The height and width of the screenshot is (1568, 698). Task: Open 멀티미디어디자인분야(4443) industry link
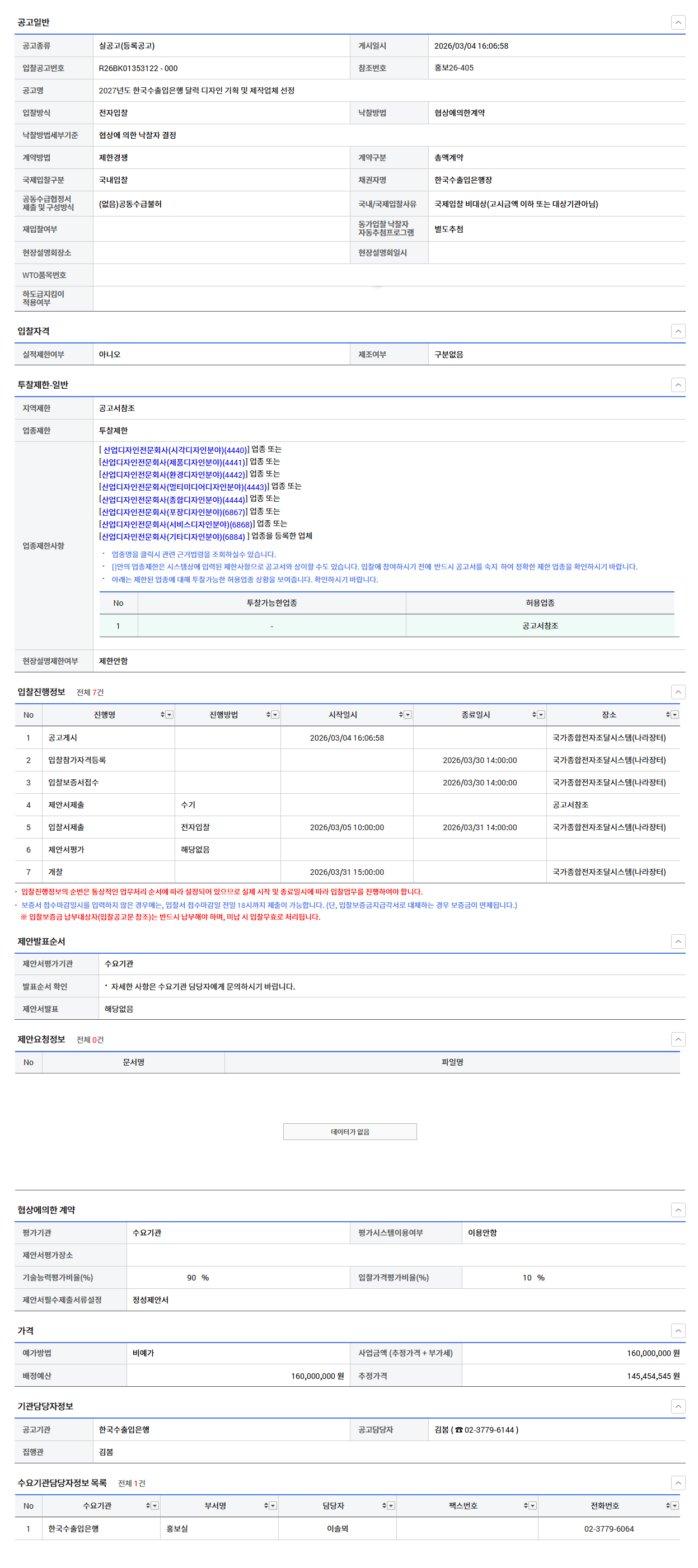tap(184, 487)
